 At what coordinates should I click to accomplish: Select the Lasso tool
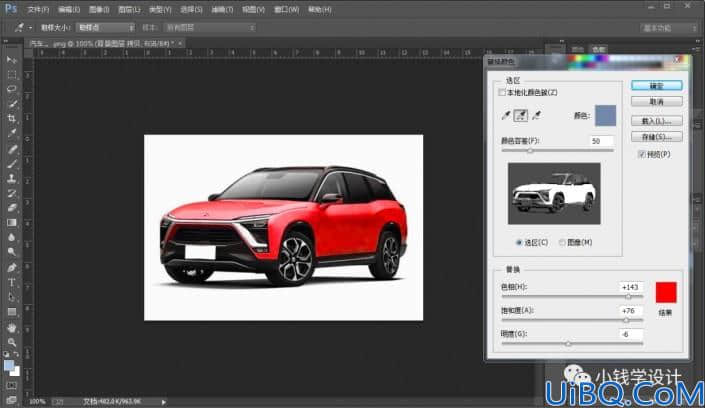12,89
